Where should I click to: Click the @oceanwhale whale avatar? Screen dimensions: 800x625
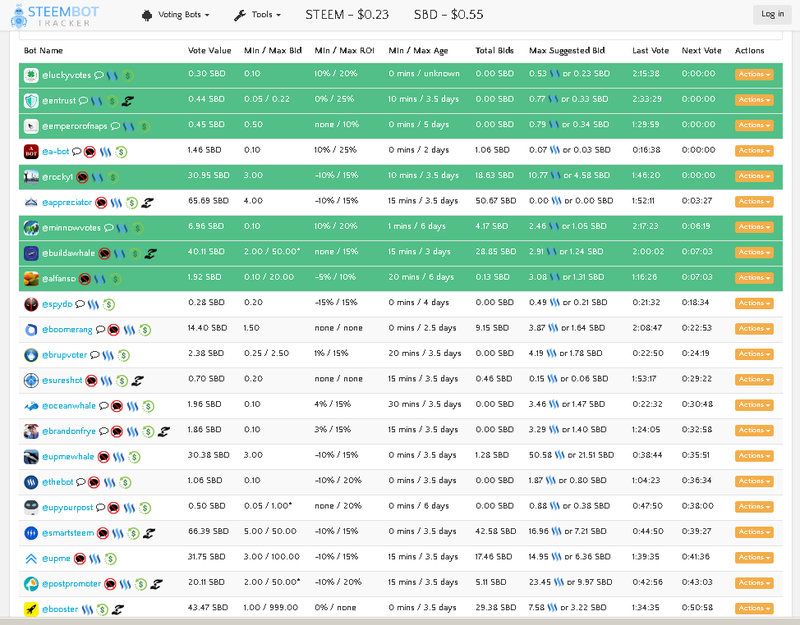pos(31,406)
